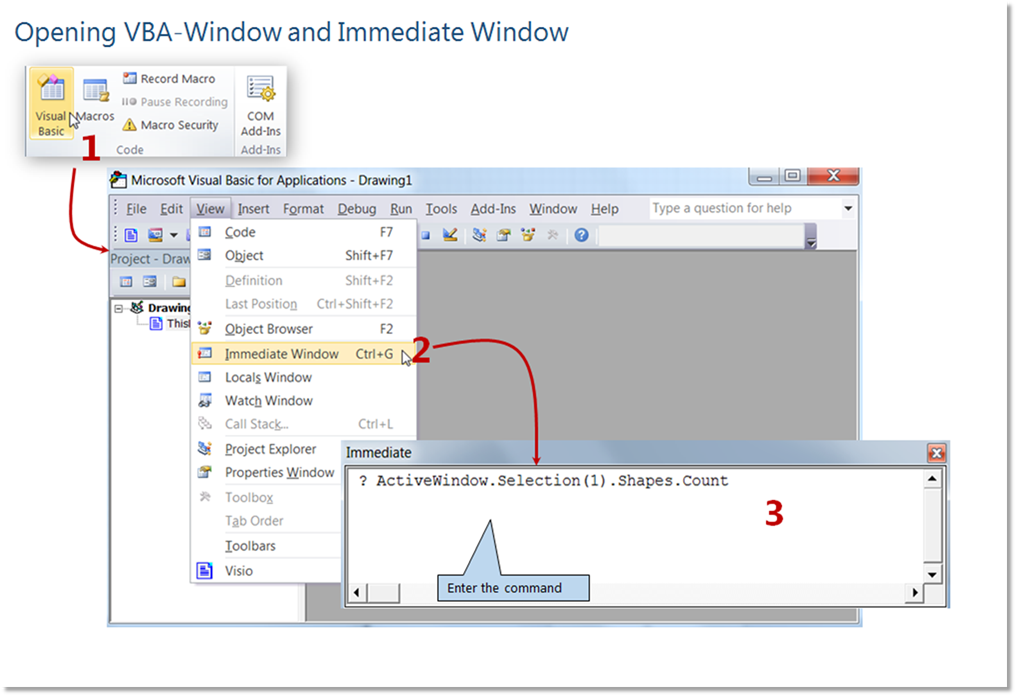This screenshot has width=1016, height=696.
Task: Open the Run menu
Action: (x=401, y=209)
